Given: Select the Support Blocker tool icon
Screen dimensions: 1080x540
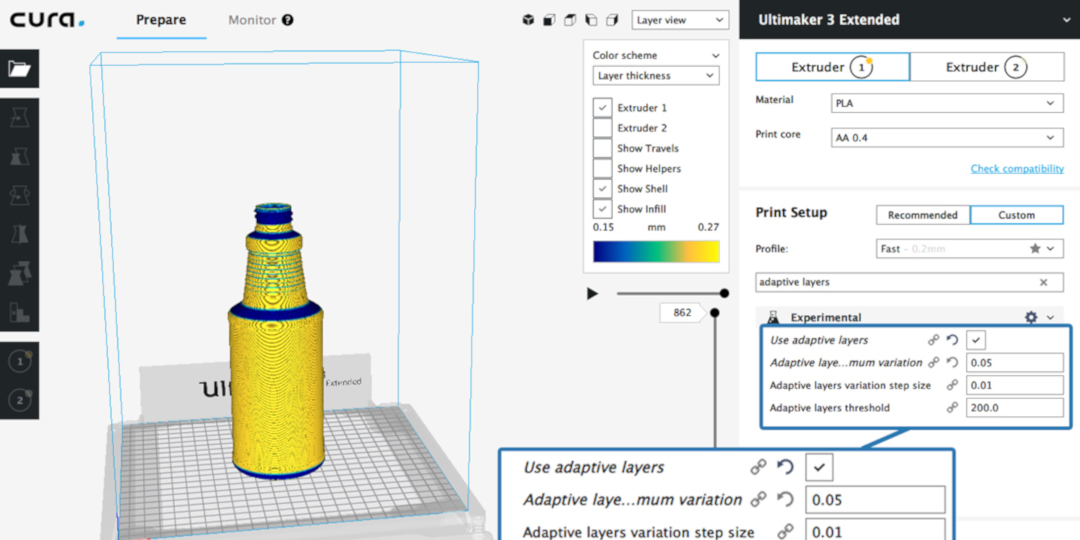Looking at the screenshot, I should 19,312.
